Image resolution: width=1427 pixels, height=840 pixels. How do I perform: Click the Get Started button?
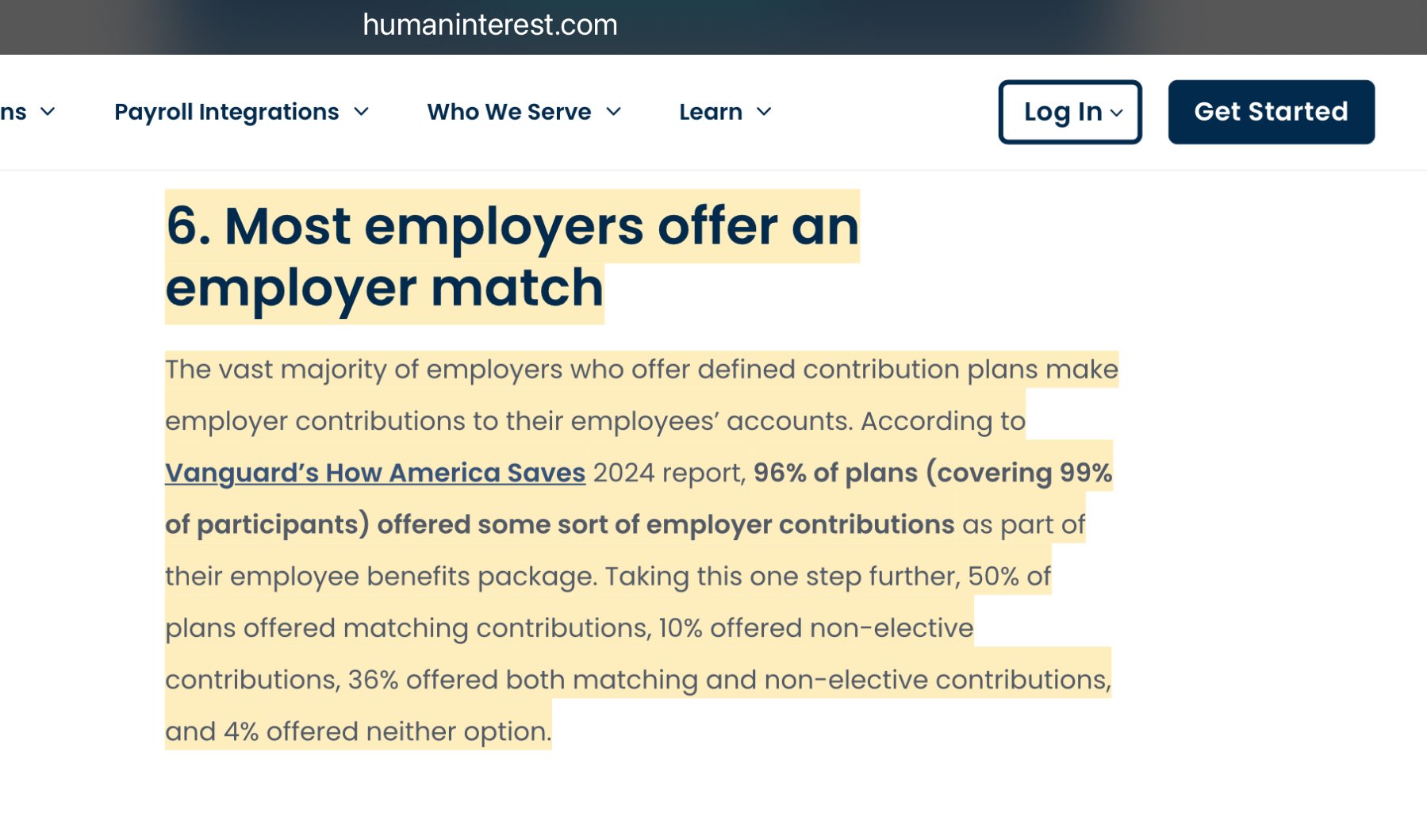(1271, 112)
